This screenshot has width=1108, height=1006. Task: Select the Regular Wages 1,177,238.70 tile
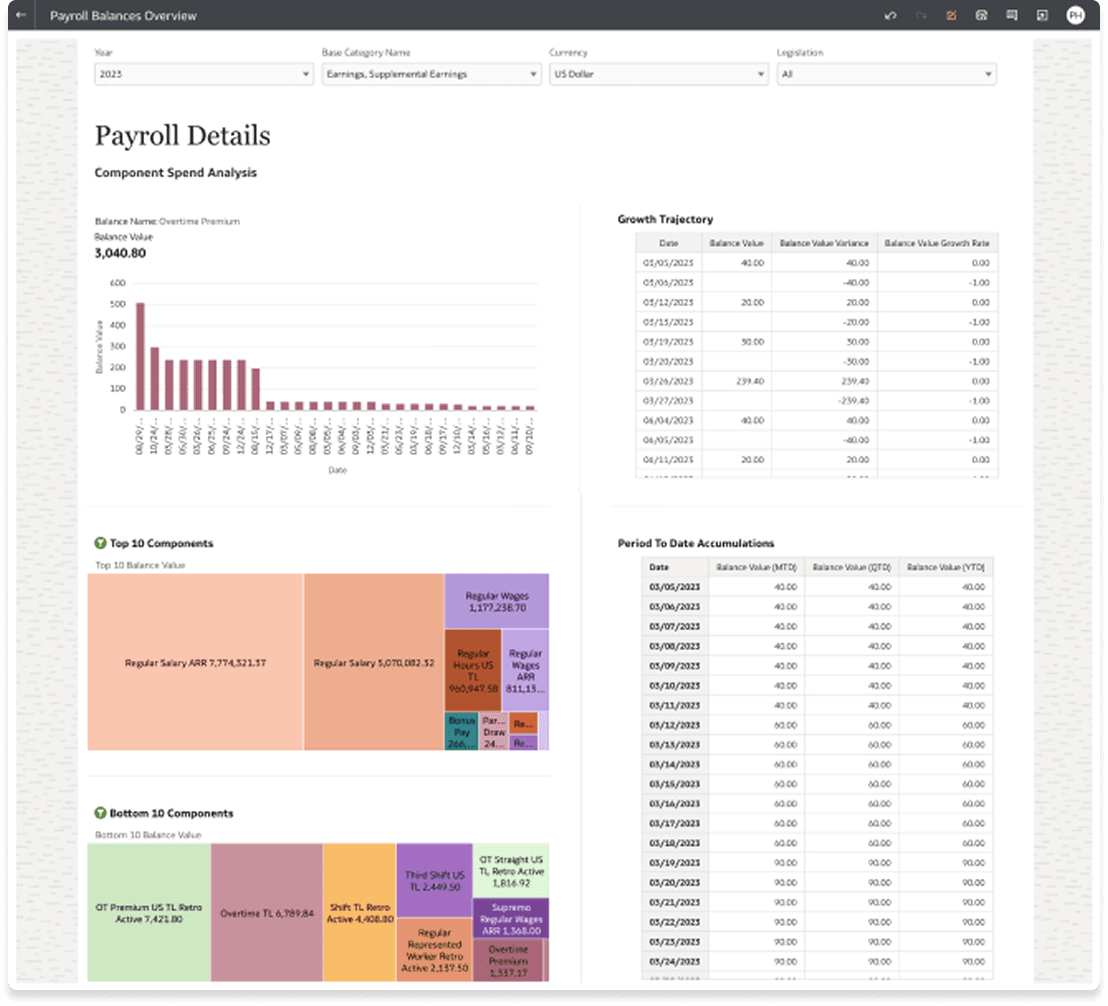[497, 601]
